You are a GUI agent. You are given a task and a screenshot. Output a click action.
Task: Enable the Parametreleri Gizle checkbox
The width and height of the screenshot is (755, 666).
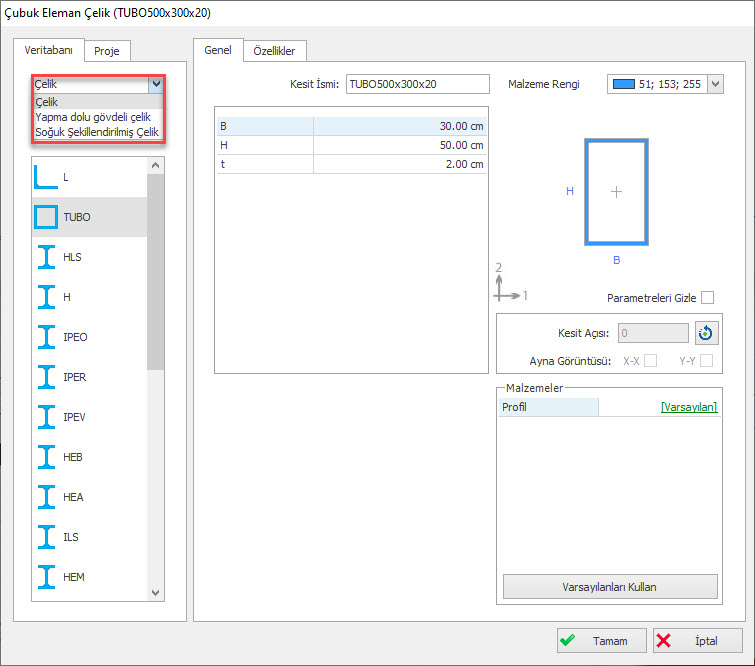(x=707, y=298)
